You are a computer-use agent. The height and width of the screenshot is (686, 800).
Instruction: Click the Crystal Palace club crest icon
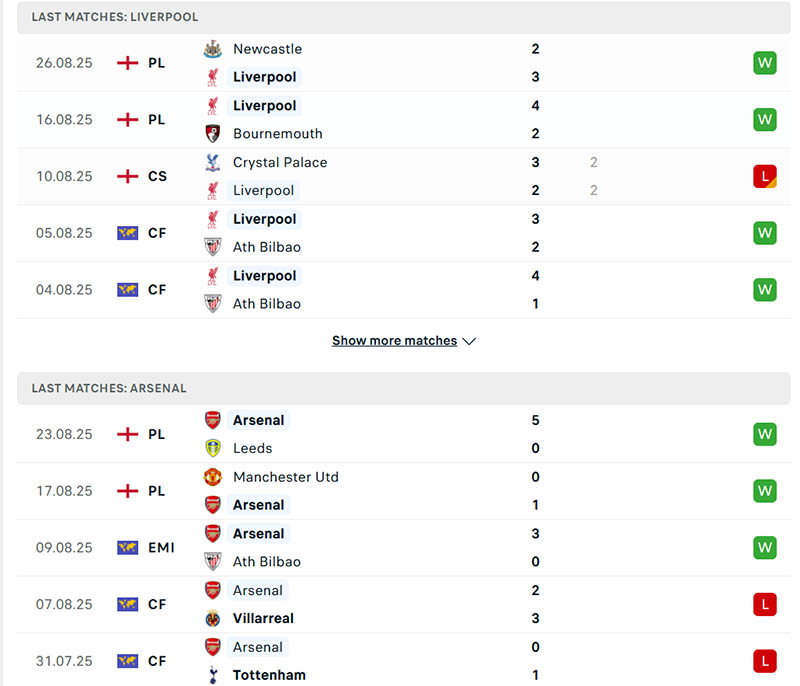(213, 162)
